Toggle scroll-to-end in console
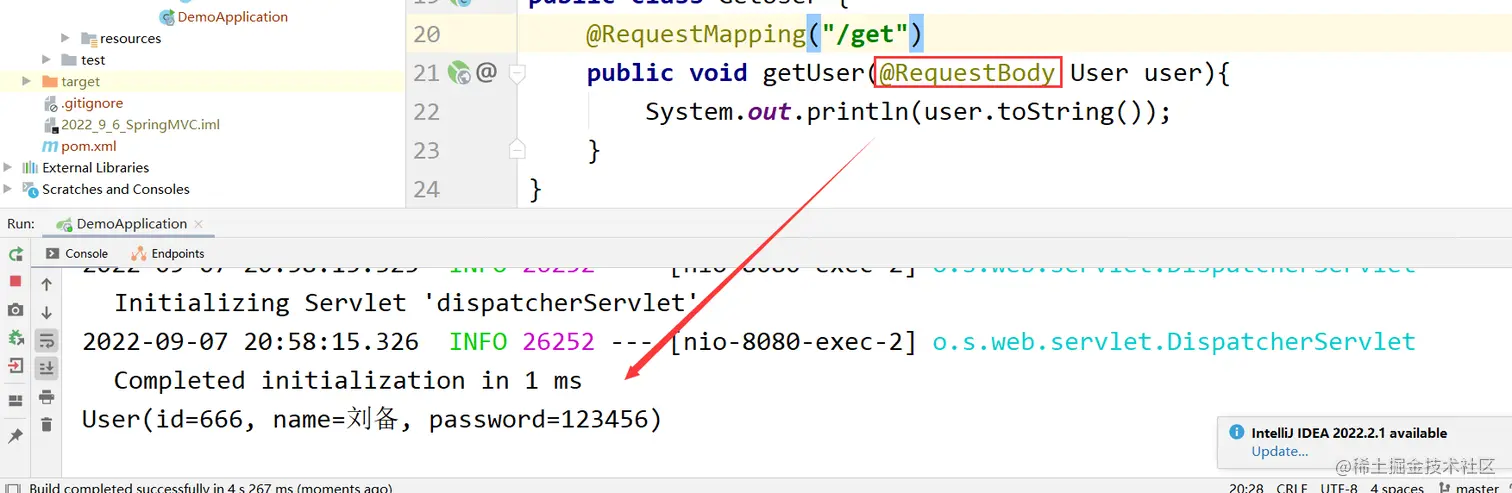1512x493 pixels. (x=46, y=369)
